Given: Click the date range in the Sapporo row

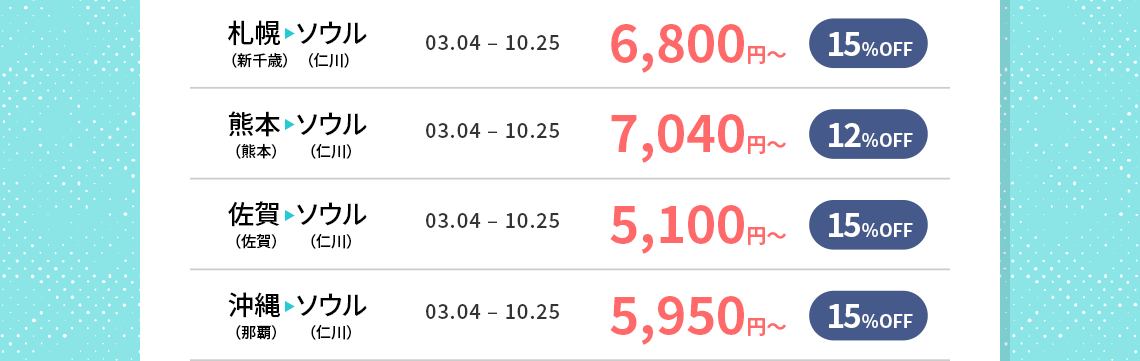Looking at the screenshot, I should point(492,43).
